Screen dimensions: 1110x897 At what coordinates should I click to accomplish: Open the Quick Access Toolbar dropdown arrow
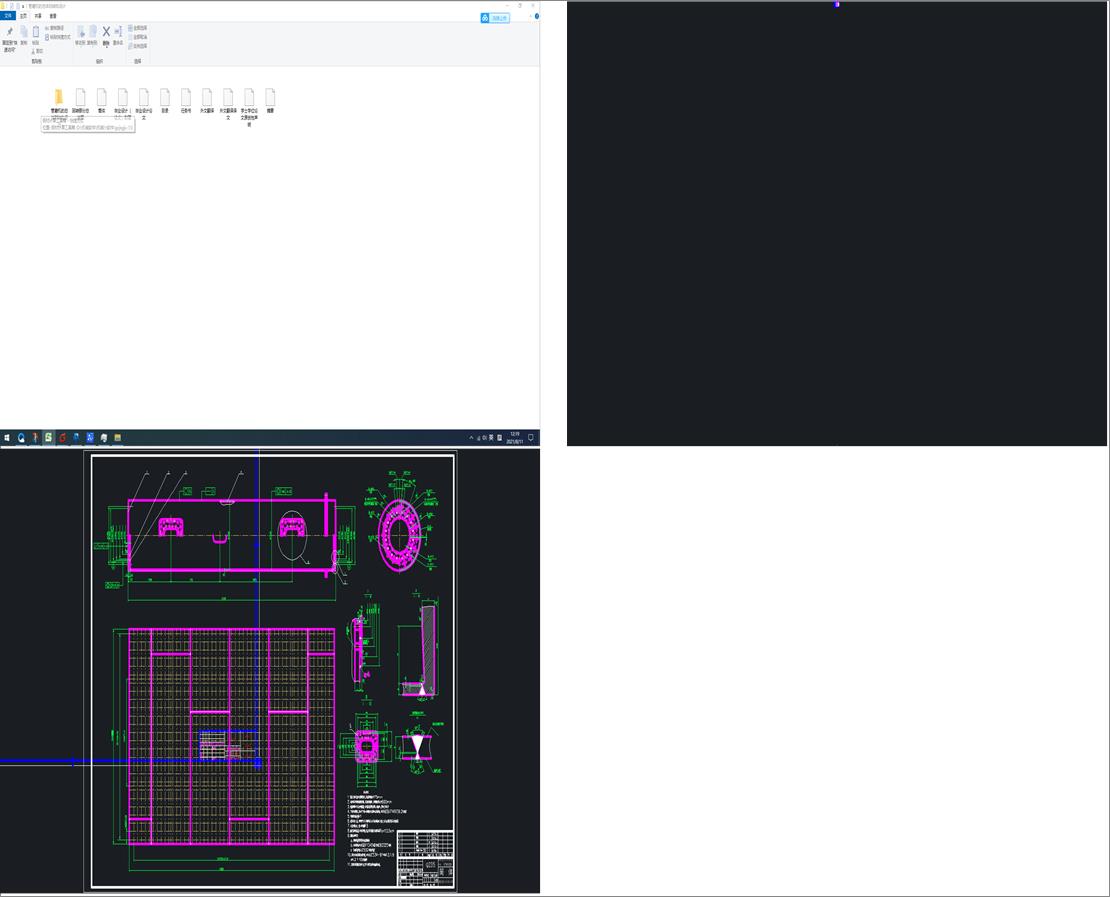[x=23, y=6]
